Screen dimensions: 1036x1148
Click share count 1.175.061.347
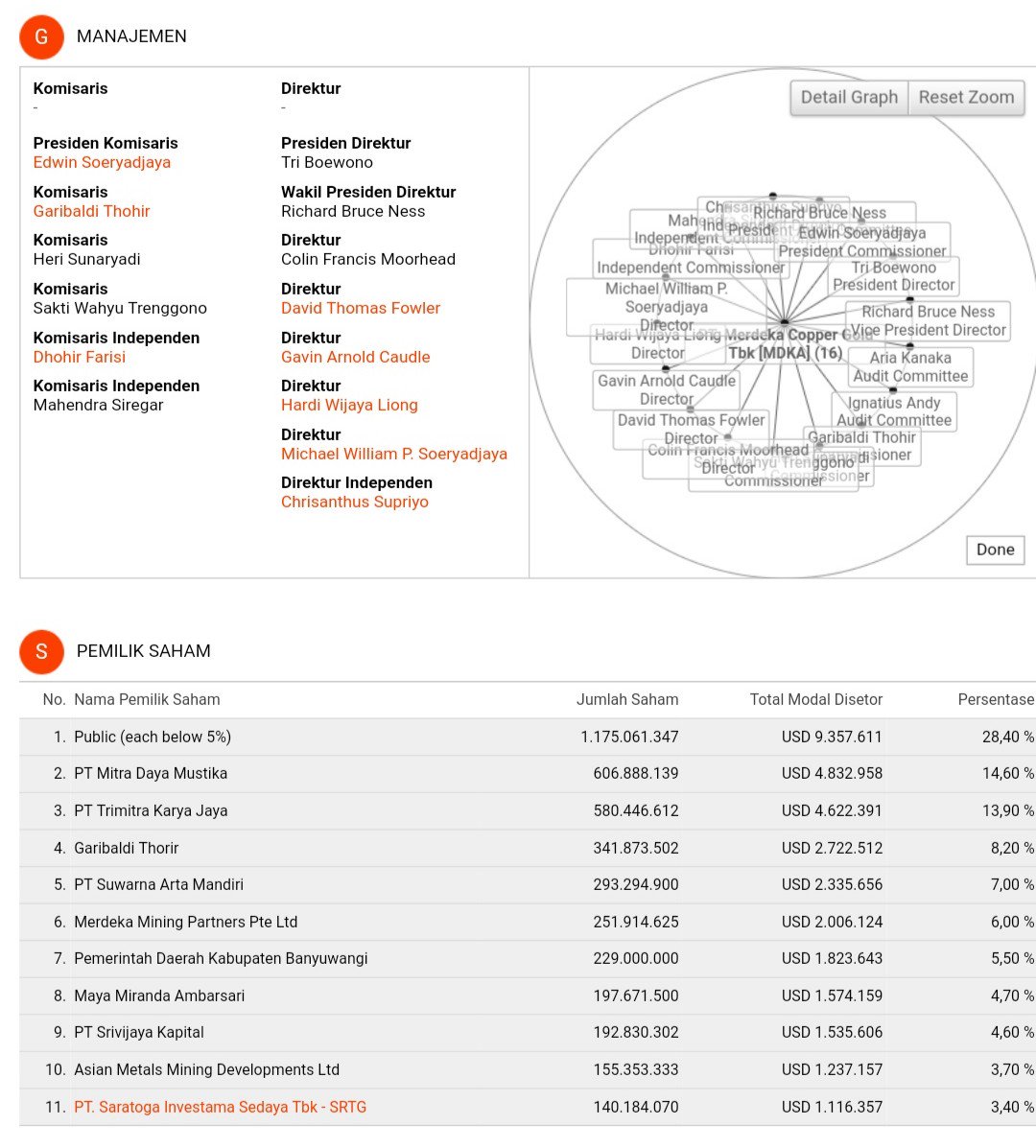629,738
